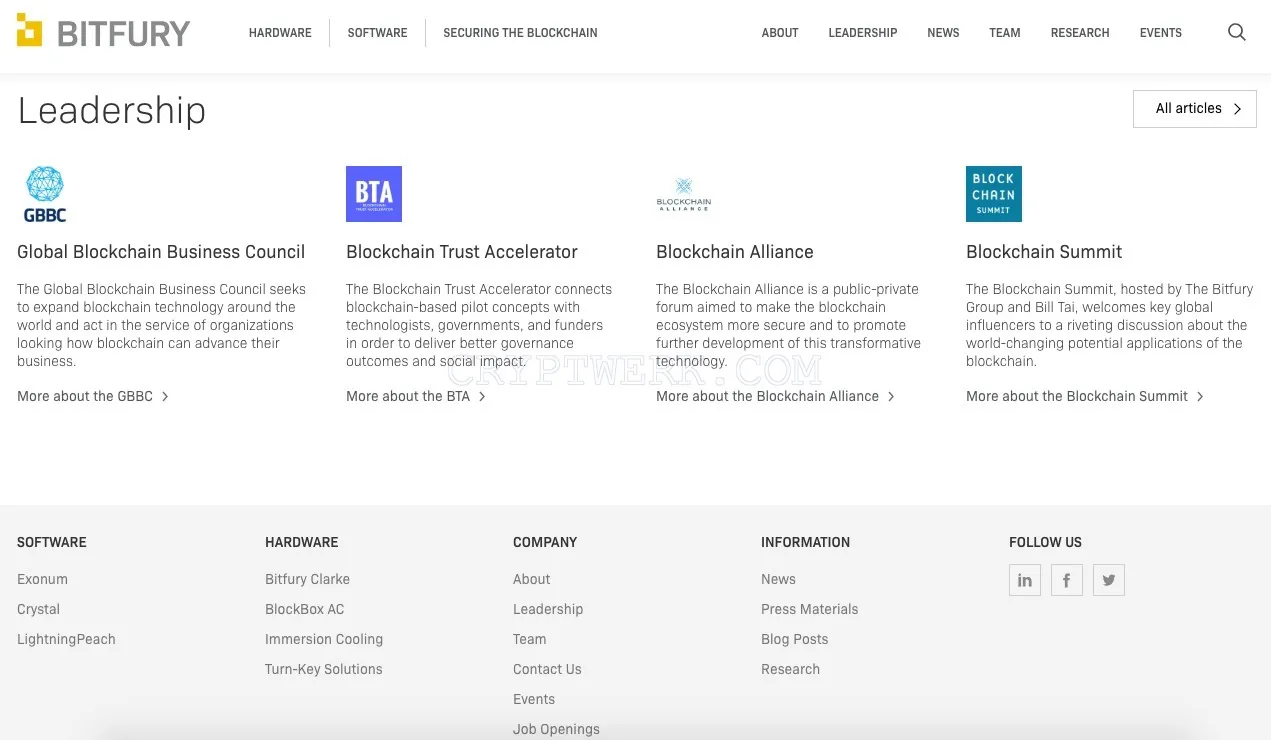Open Team link in footer Company
Screen dimensions: 1271x740
coord(529,639)
